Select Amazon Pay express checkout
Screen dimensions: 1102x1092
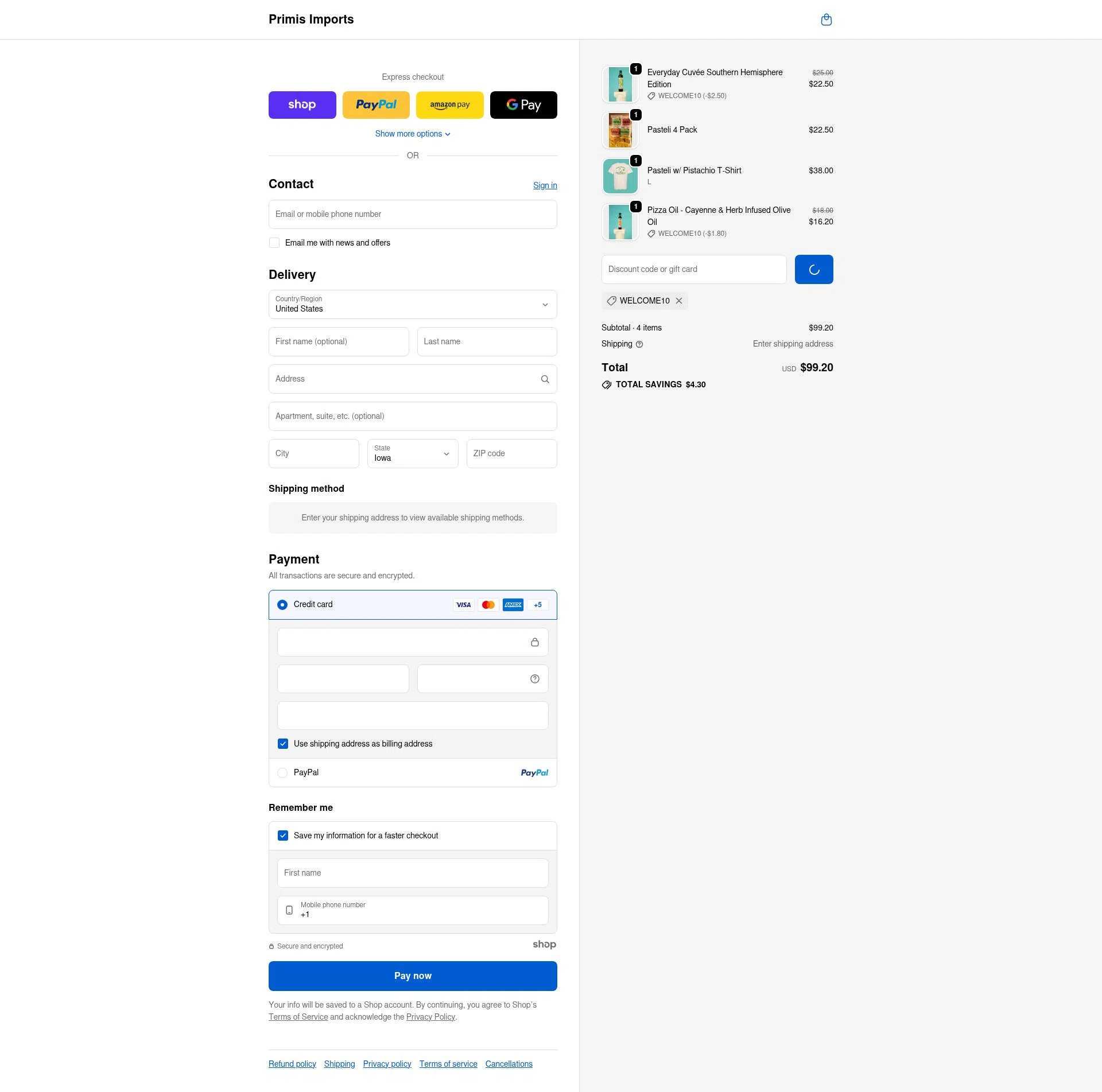pos(449,104)
